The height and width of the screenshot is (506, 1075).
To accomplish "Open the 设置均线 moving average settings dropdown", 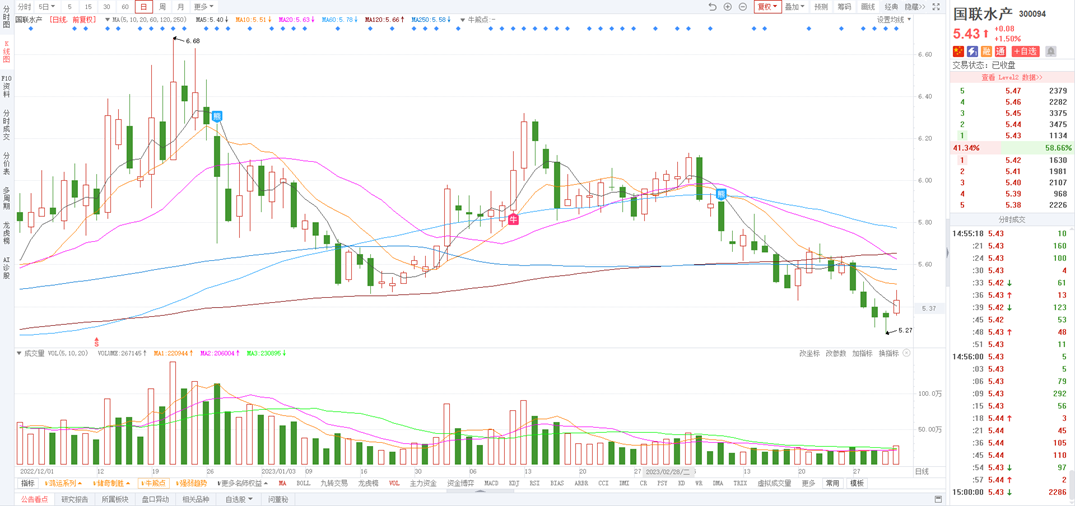I will [x=893, y=19].
